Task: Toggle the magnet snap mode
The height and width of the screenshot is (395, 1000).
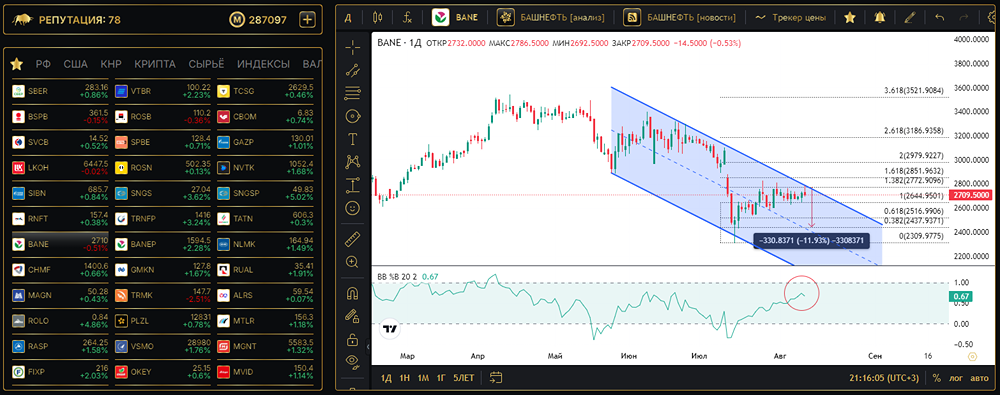Action: point(352,293)
